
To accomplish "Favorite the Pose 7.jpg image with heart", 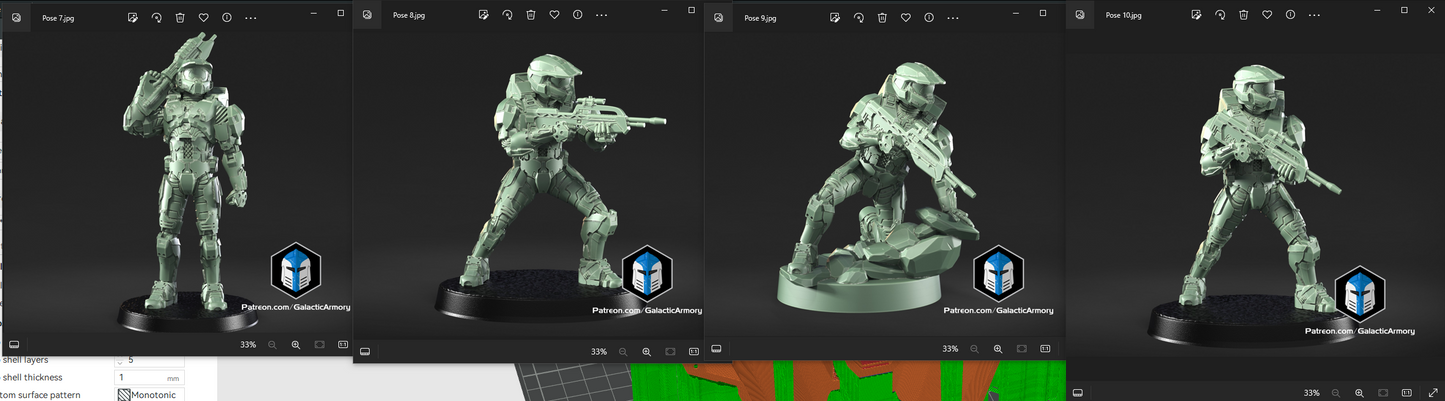I will (204, 18).
